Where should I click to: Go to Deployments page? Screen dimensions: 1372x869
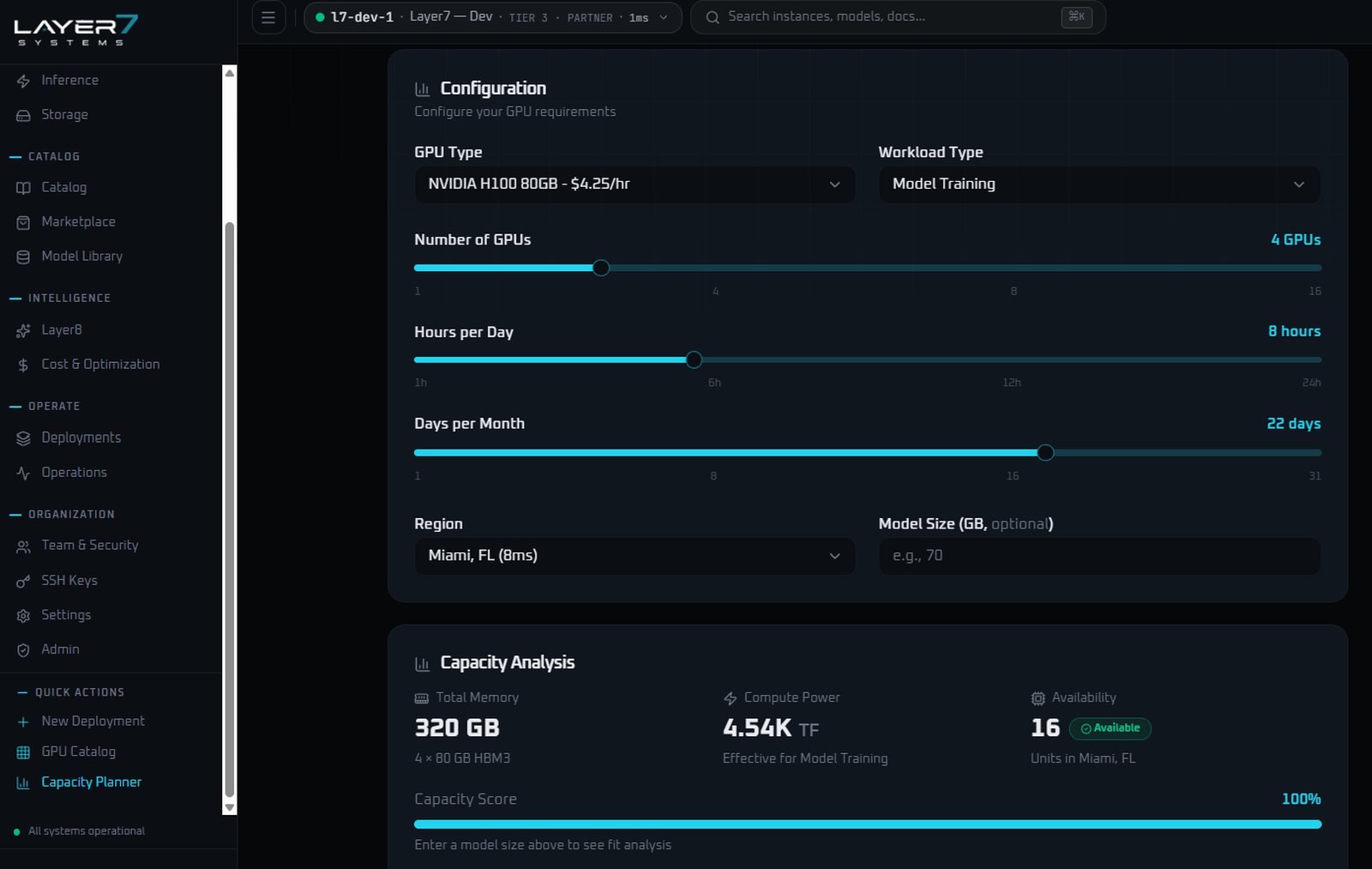pyautogui.click(x=81, y=438)
